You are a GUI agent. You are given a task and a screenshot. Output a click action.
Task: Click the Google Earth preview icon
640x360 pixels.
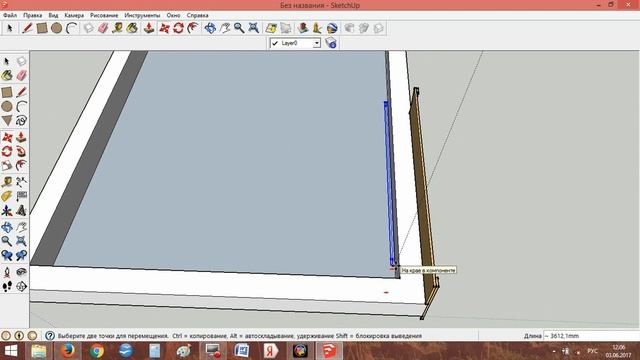(332, 28)
